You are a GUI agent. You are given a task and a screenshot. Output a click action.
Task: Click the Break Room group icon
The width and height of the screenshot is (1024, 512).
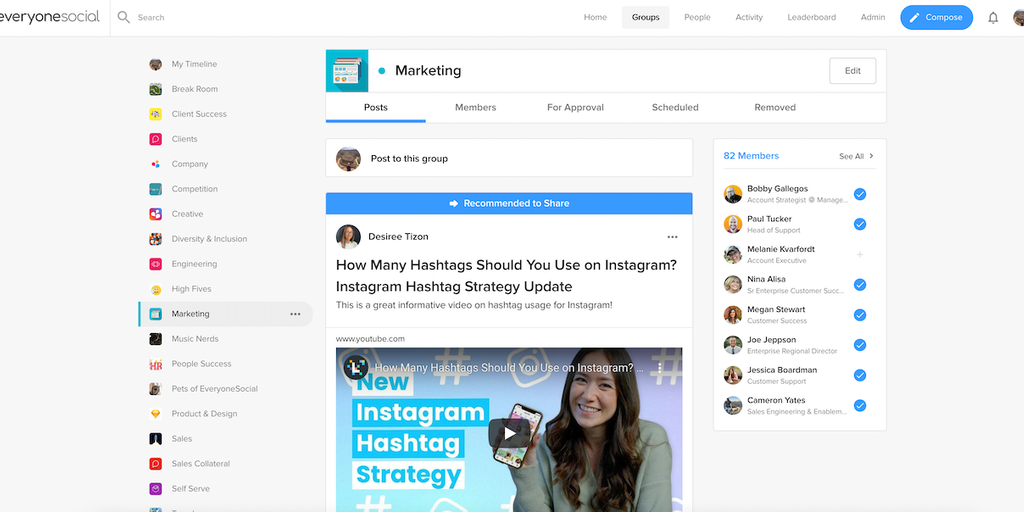[155, 89]
